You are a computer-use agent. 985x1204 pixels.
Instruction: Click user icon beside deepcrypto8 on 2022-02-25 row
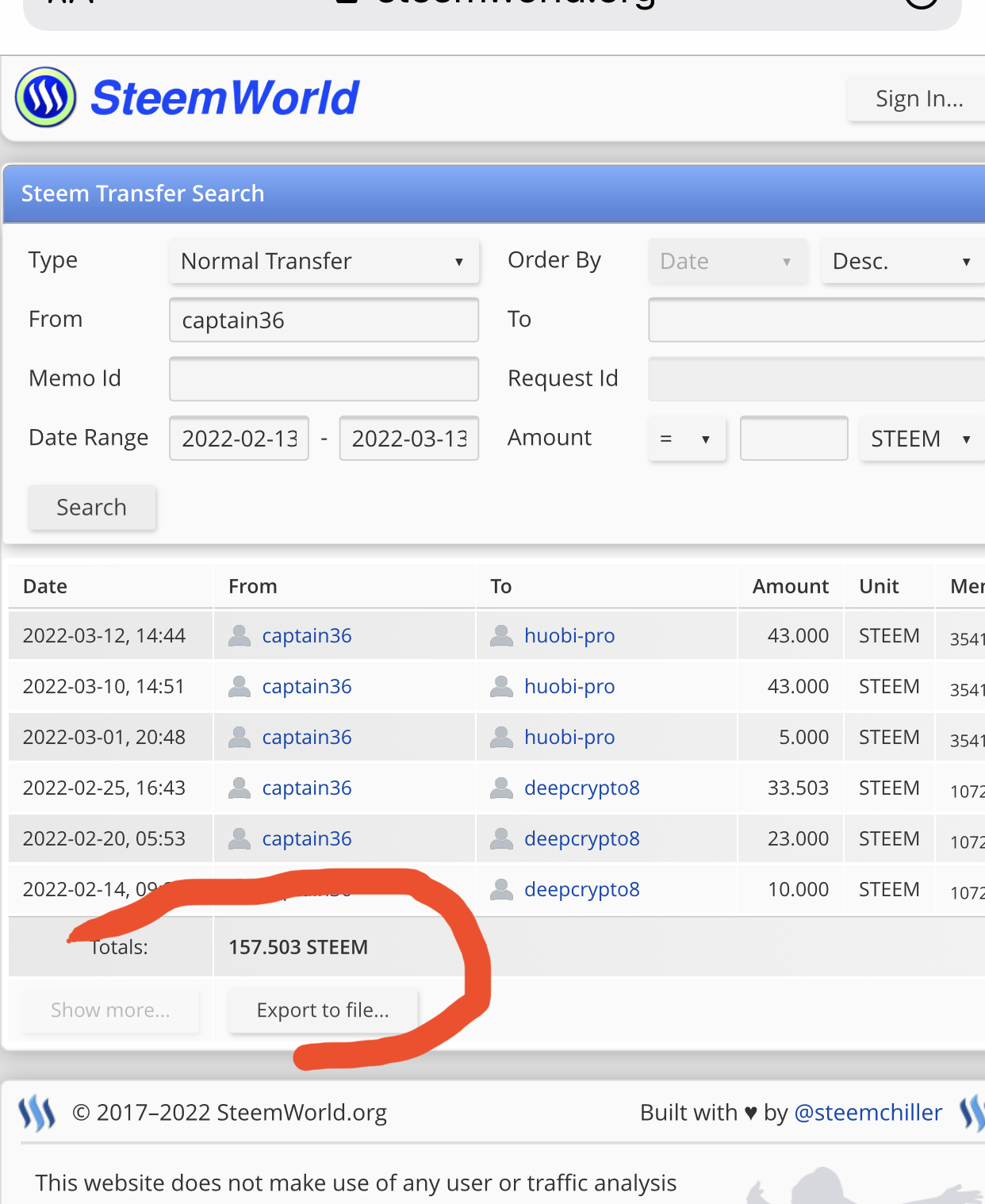point(501,788)
